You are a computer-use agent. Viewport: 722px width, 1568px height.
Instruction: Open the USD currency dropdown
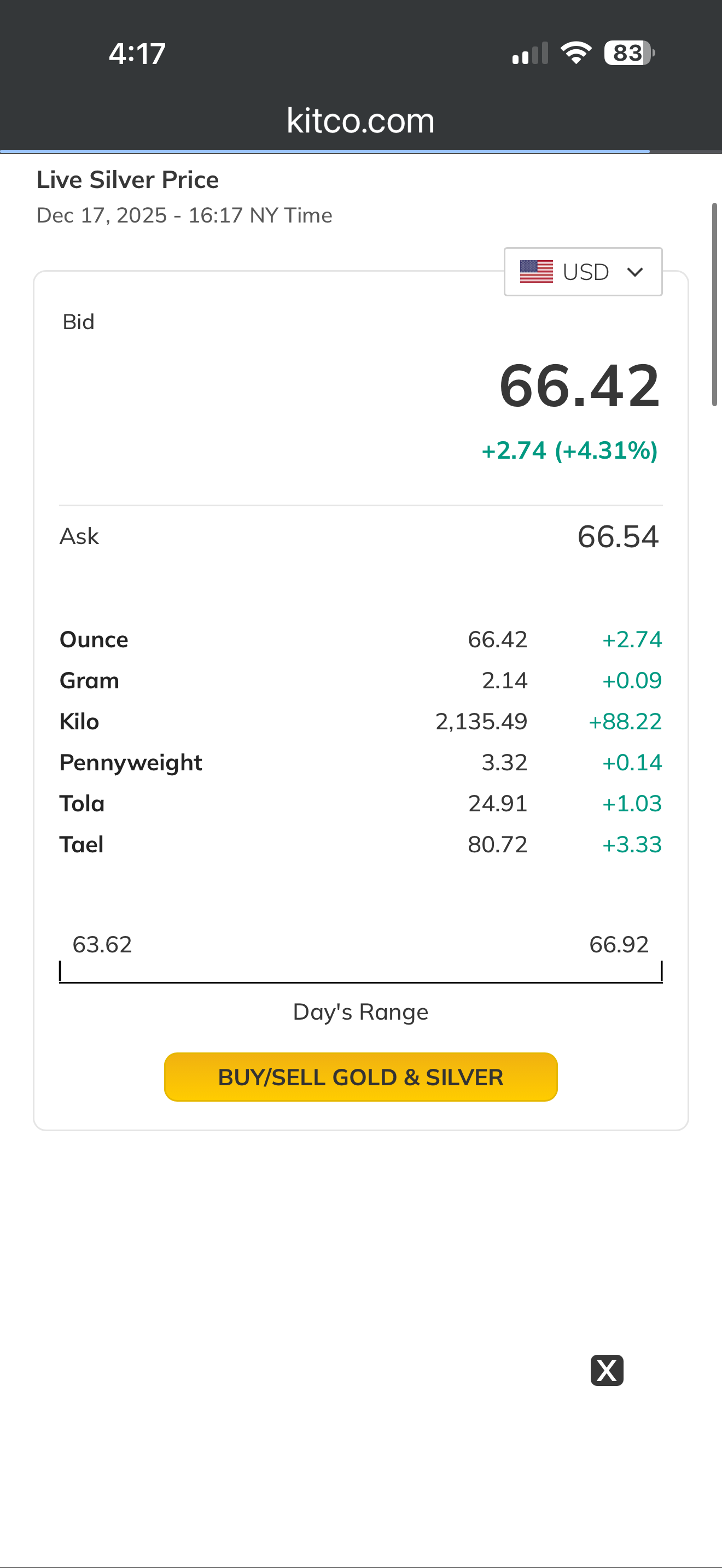pyautogui.click(x=583, y=272)
